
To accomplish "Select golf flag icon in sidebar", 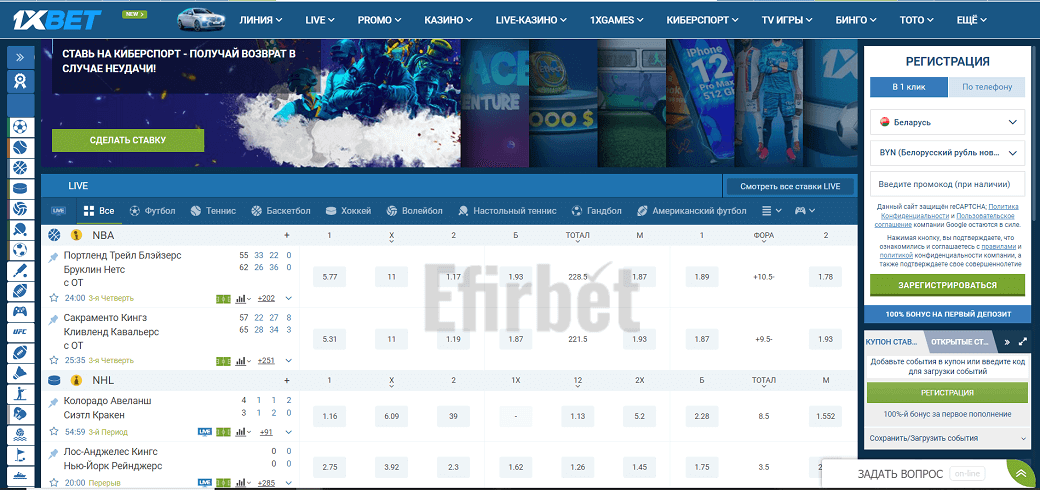I will point(20,456).
